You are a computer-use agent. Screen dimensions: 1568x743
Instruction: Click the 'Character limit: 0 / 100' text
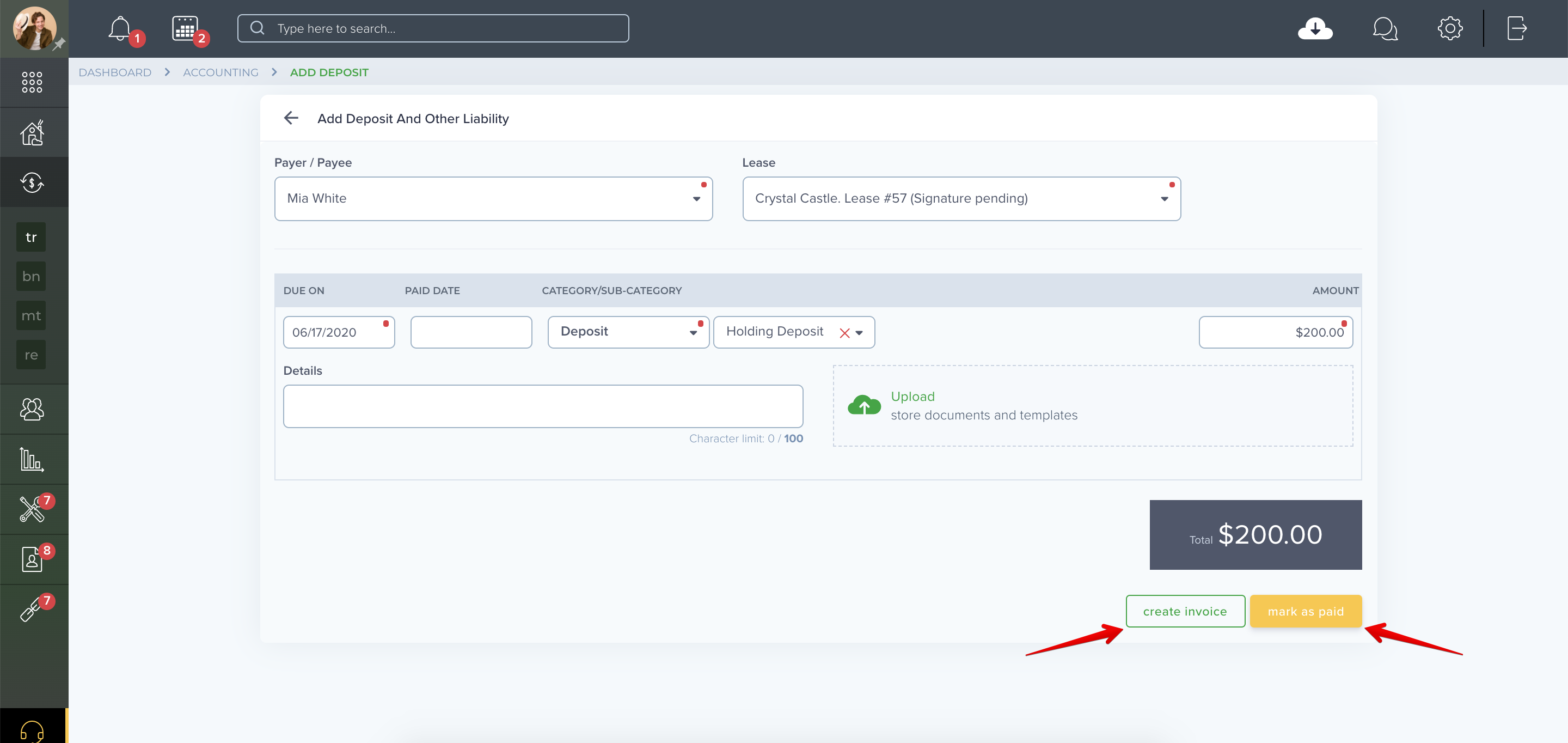746,439
